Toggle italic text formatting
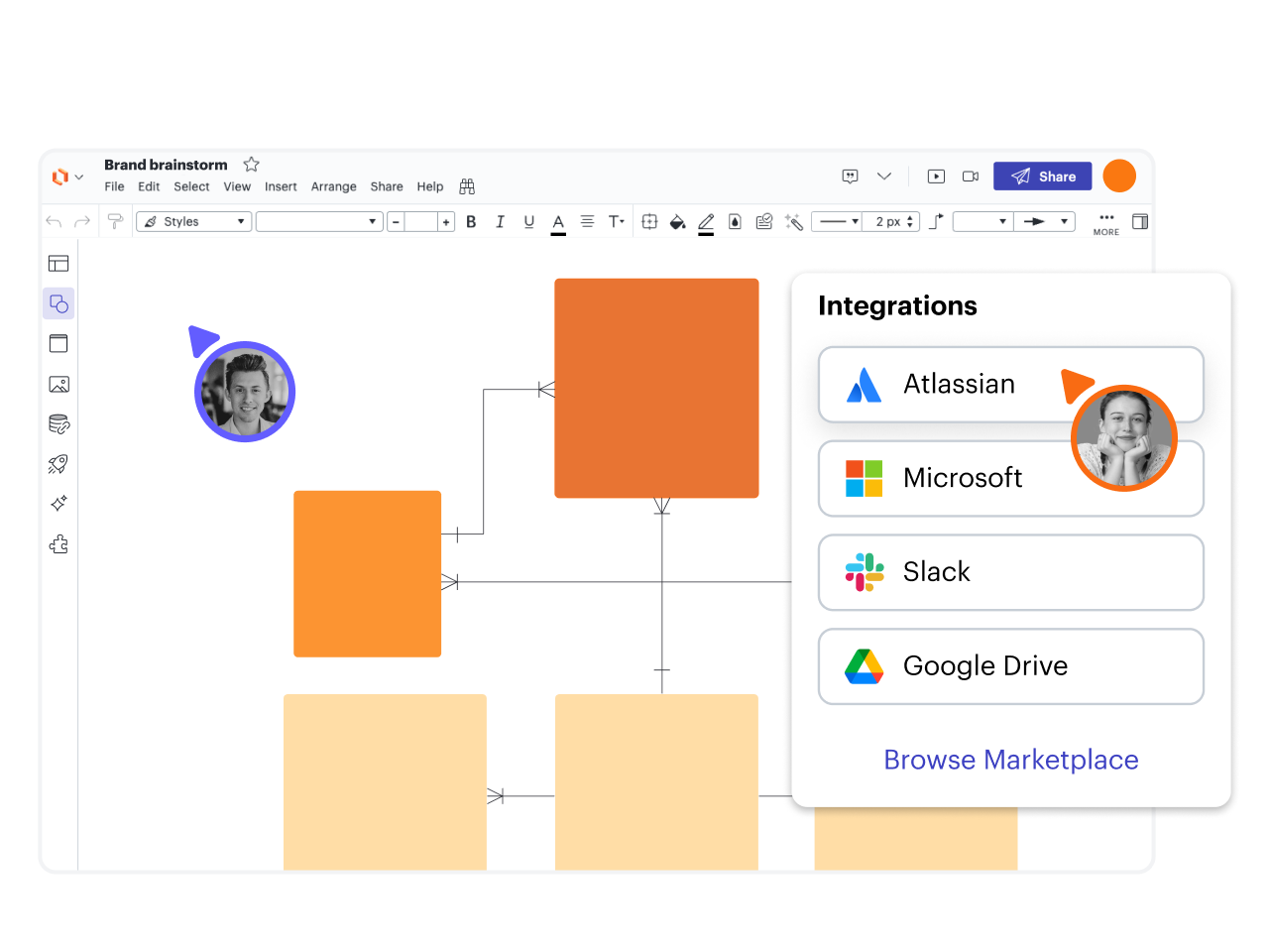1270x952 pixels. coord(500,222)
